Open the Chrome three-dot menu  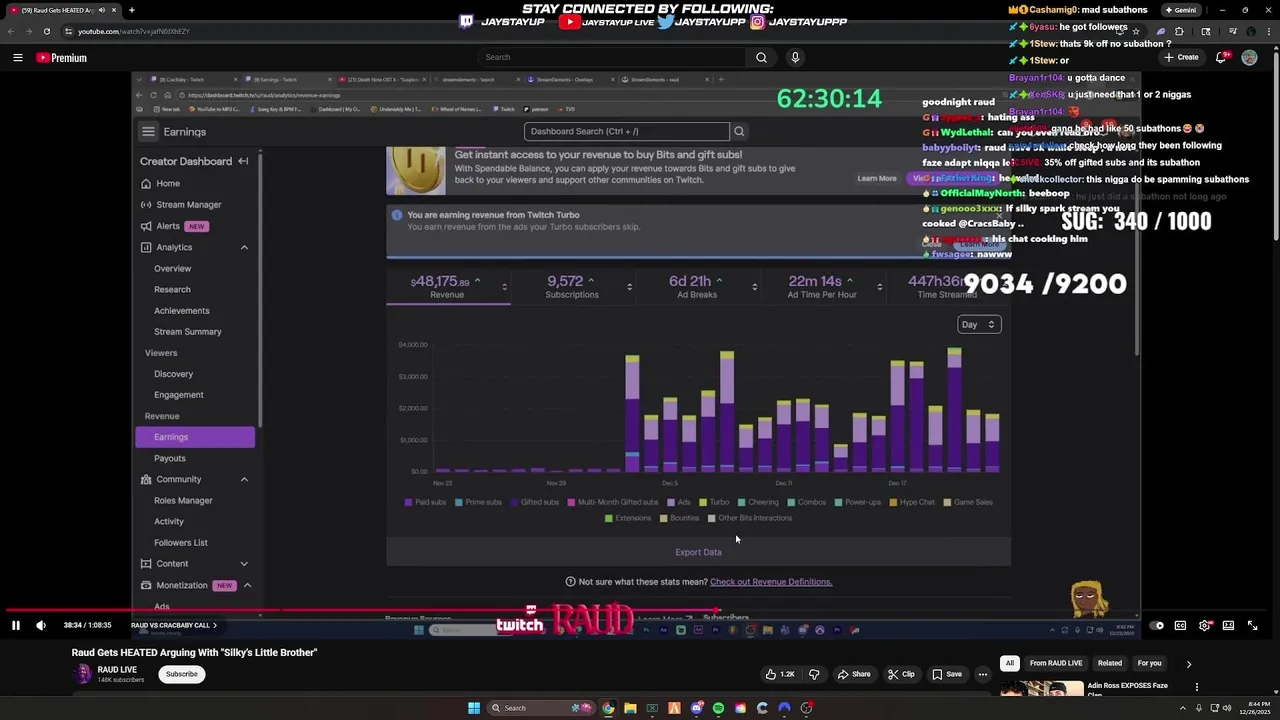click(1267, 31)
